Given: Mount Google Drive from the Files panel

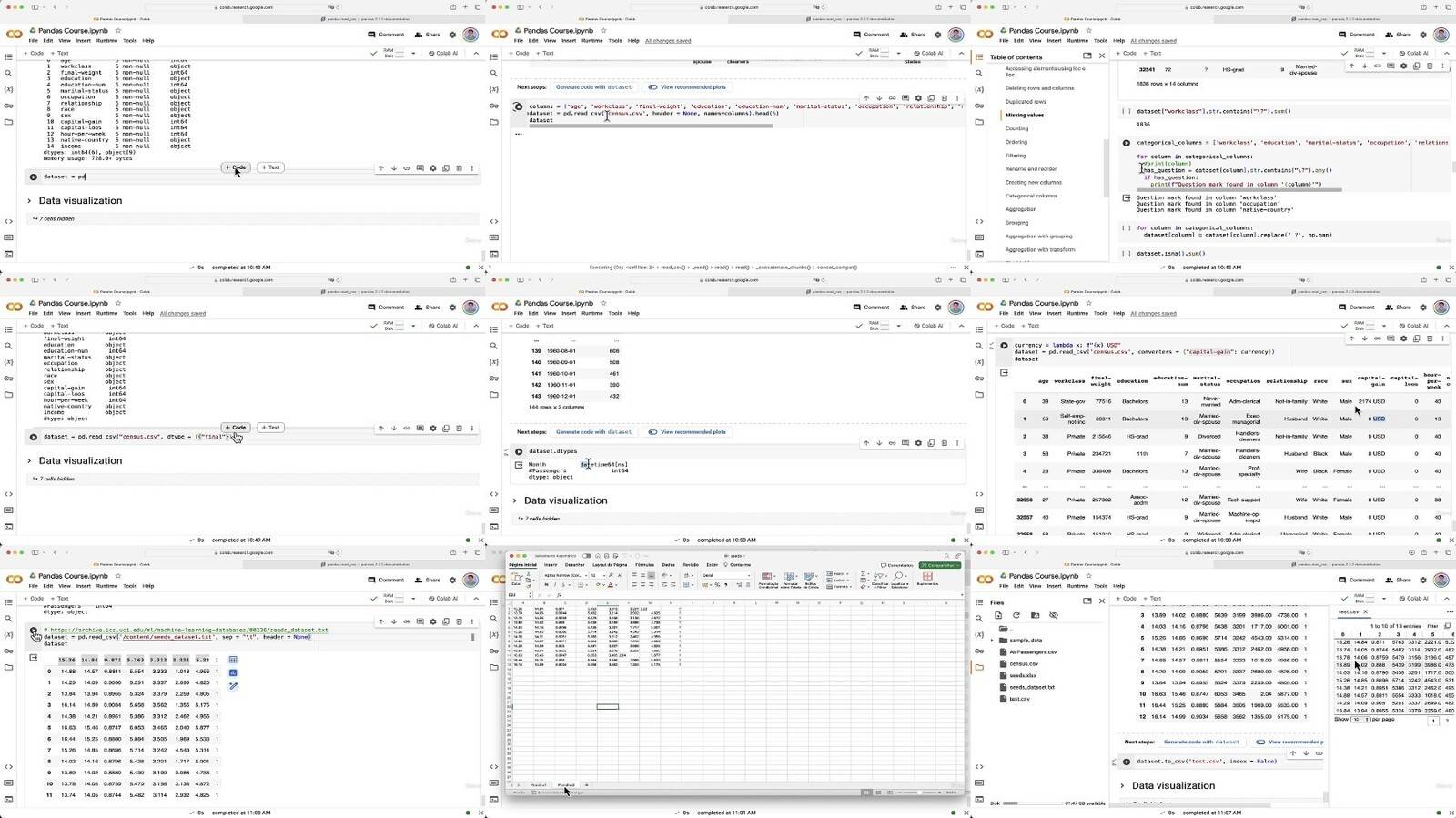Looking at the screenshot, I should (1036, 616).
